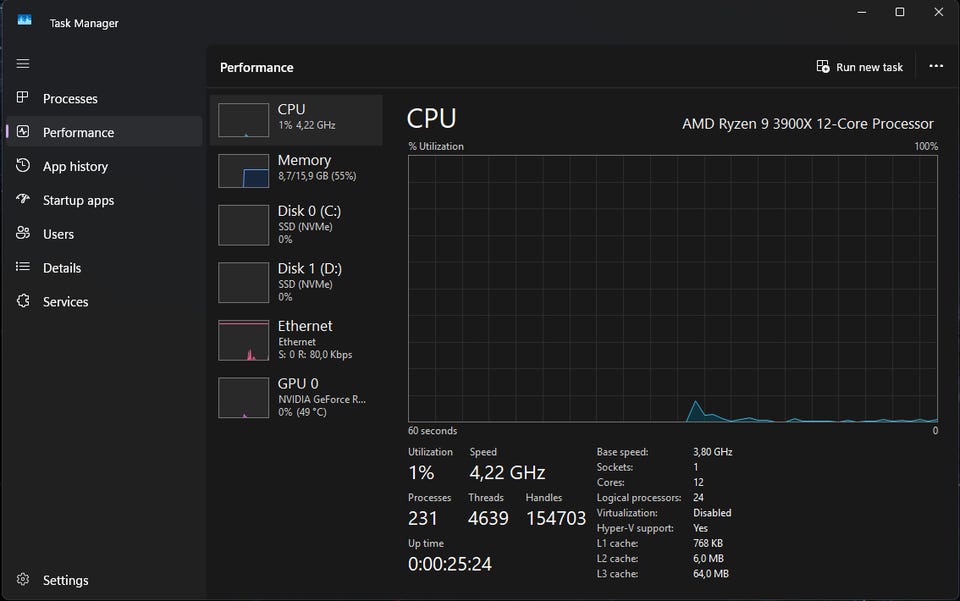Click the Run new task button
Viewport: 960px width, 601px height.
pyautogui.click(x=860, y=67)
